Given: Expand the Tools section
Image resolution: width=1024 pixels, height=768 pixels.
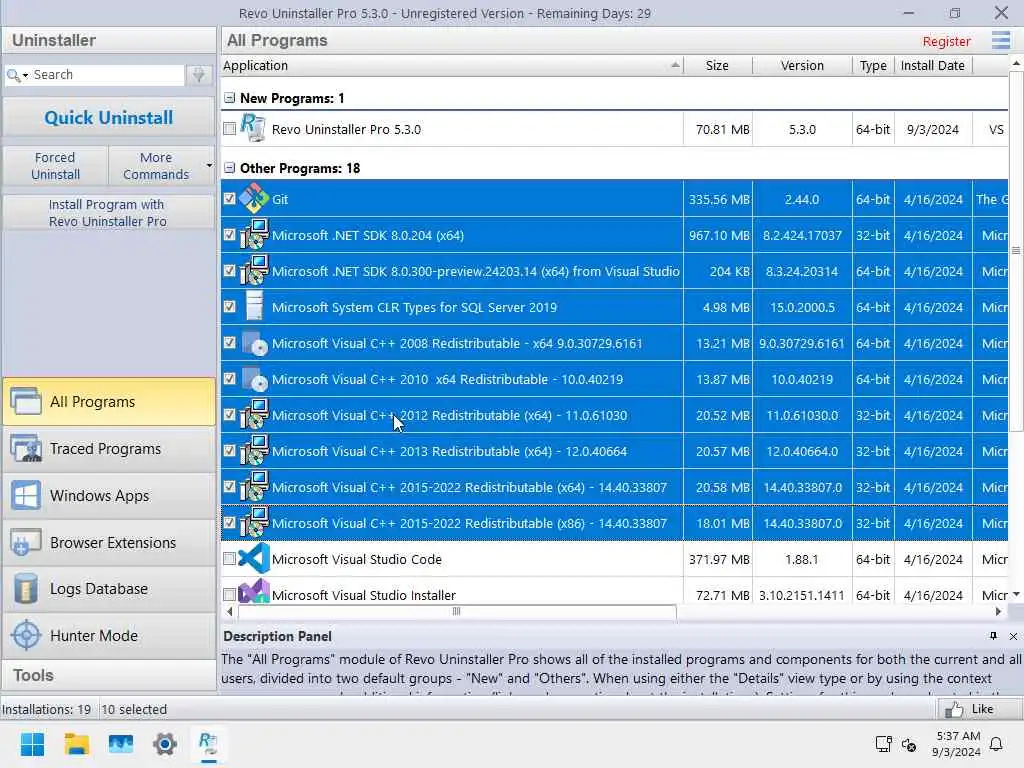Looking at the screenshot, I should tap(108, 675).
